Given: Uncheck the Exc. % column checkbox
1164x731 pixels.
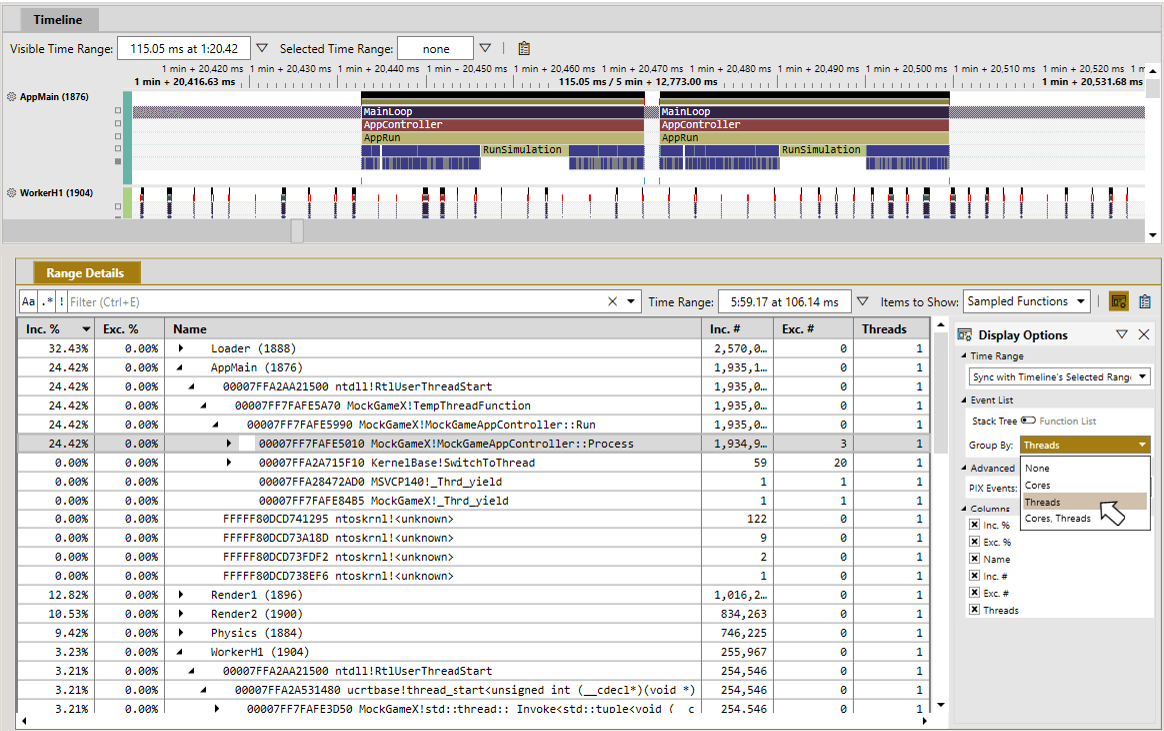Looking at the screenshot, I should coord(975,542).
